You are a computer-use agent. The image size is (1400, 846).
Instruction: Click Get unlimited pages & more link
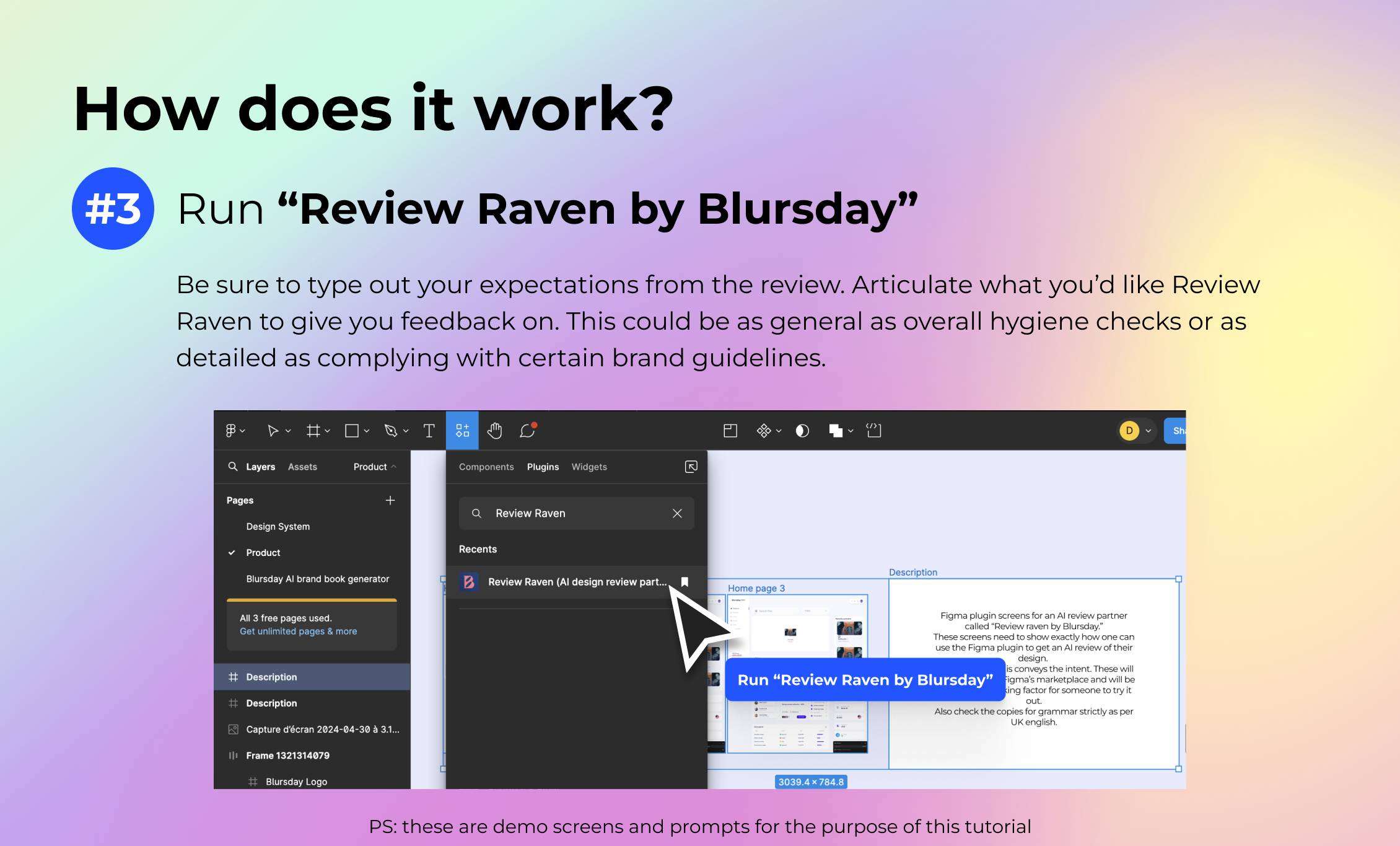[298, 632]
